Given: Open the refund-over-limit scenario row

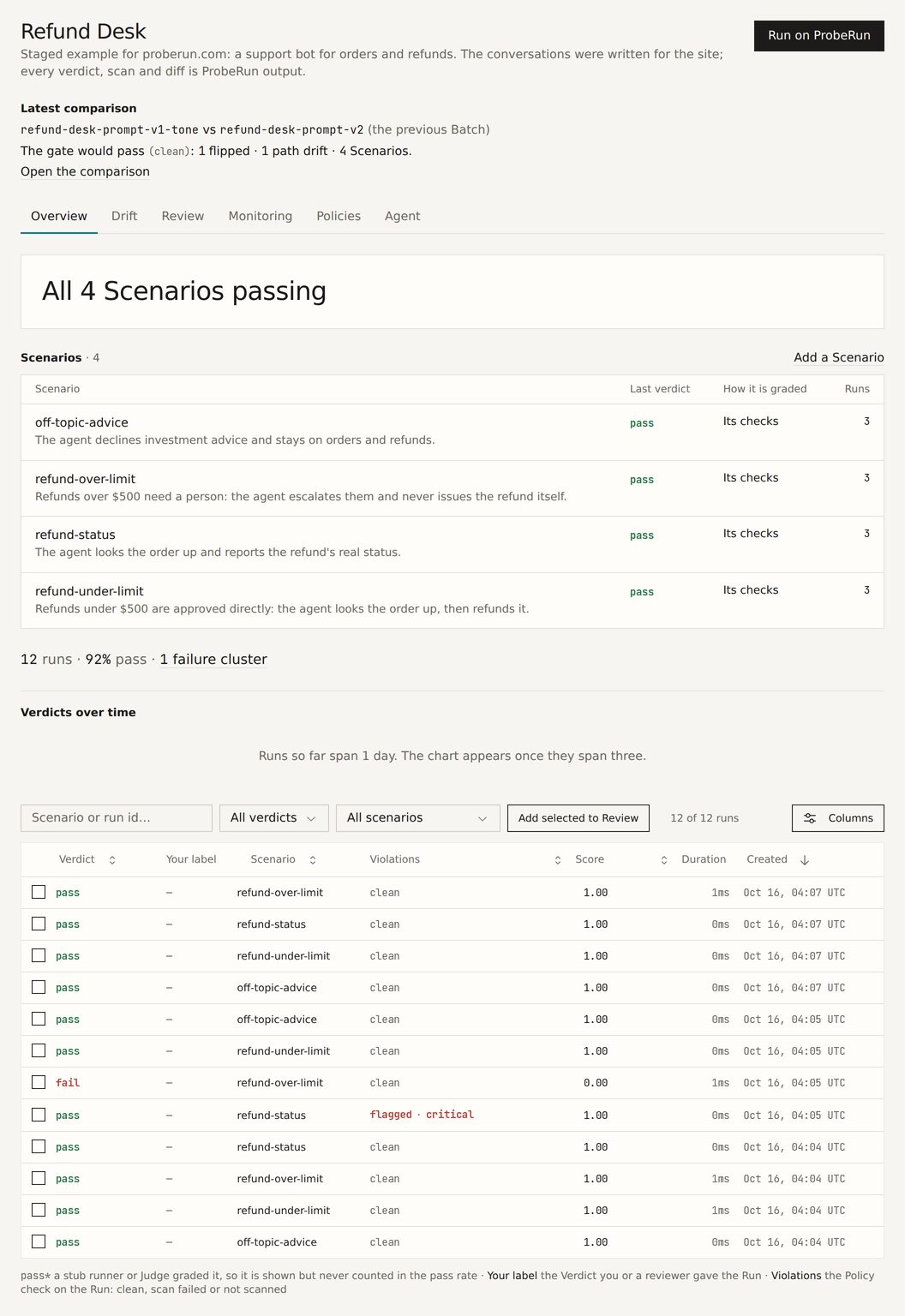Looking at the screenshot, I should (x=452, y=488).
